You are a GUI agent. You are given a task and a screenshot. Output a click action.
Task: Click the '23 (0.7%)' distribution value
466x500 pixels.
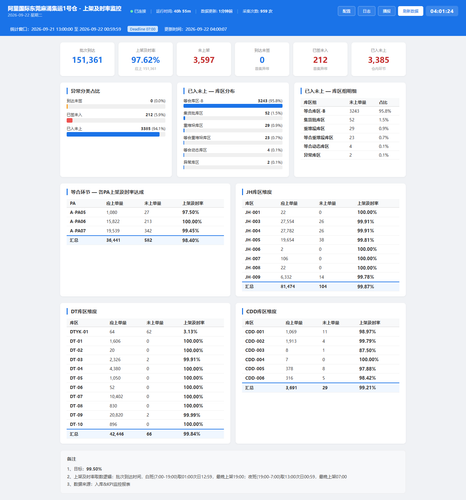[x=273, y=138]
